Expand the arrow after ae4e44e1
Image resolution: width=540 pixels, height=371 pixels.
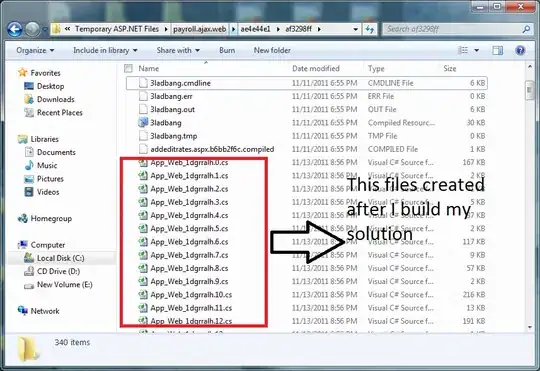(x=278, y=29)
